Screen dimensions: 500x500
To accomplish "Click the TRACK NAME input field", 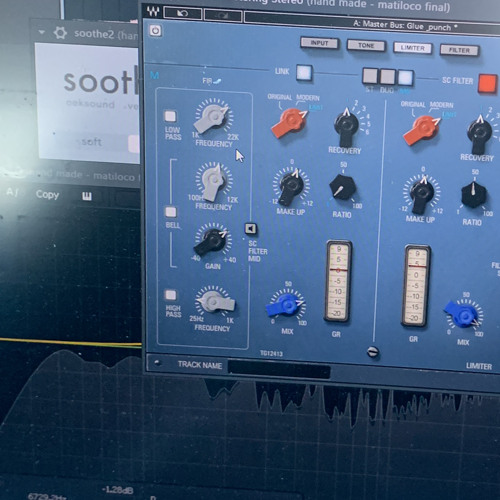I will coord(279,370).
